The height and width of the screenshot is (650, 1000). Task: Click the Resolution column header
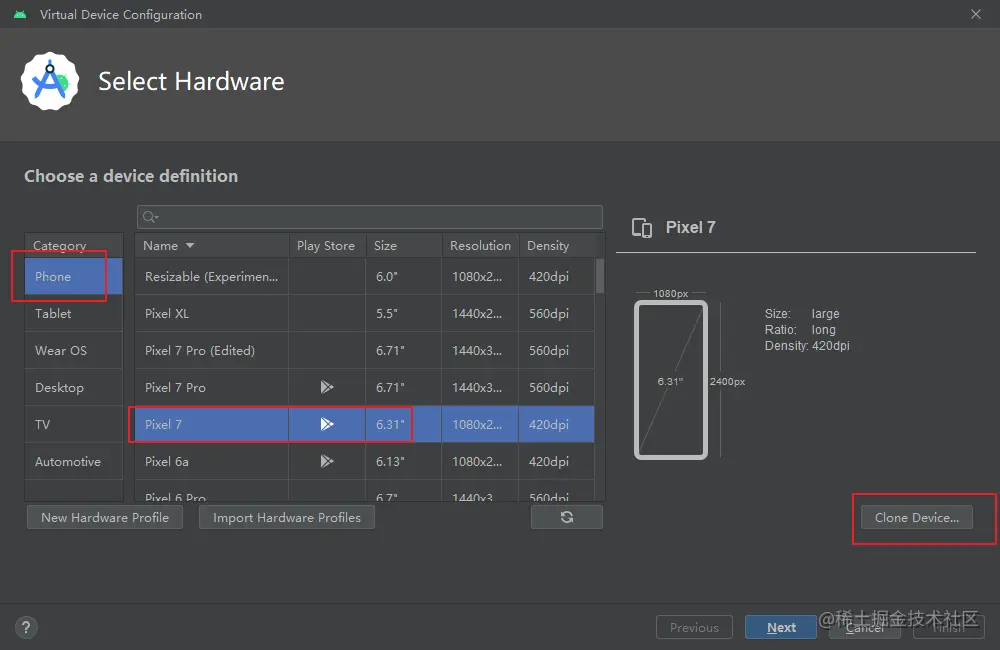click(x=480, y=246)
